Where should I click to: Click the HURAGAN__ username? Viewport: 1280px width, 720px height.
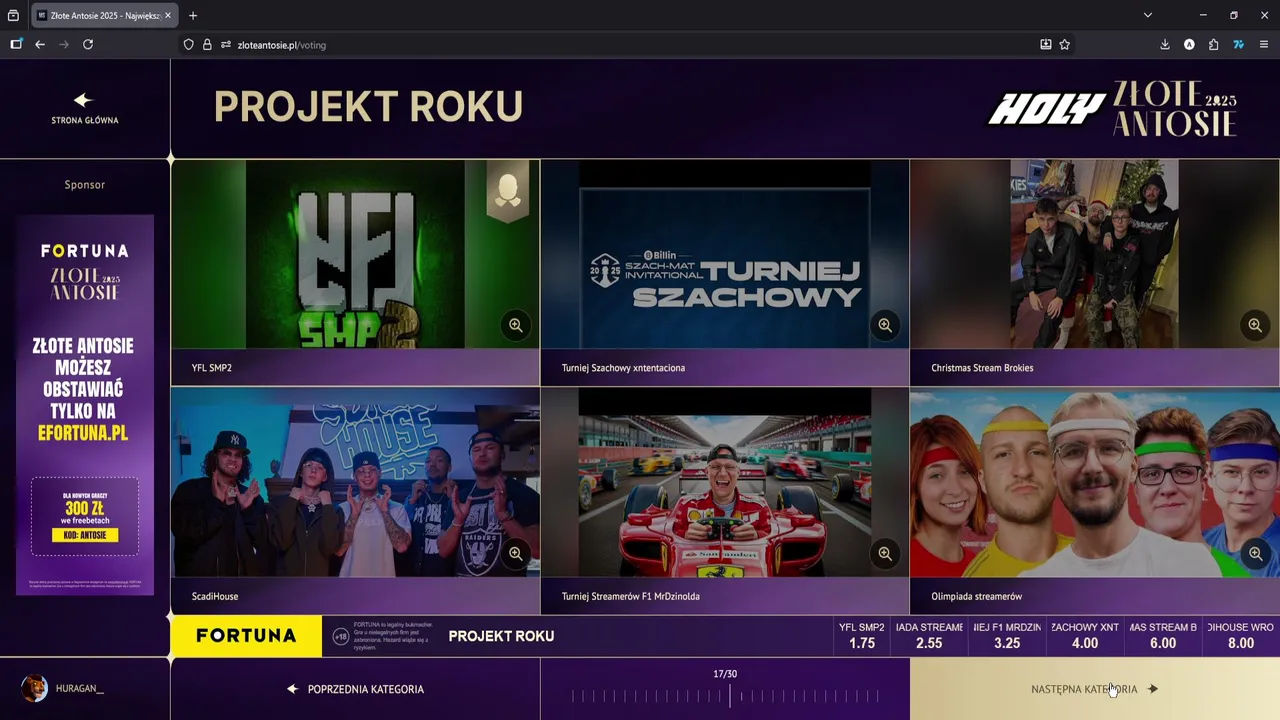coord(80,689)
